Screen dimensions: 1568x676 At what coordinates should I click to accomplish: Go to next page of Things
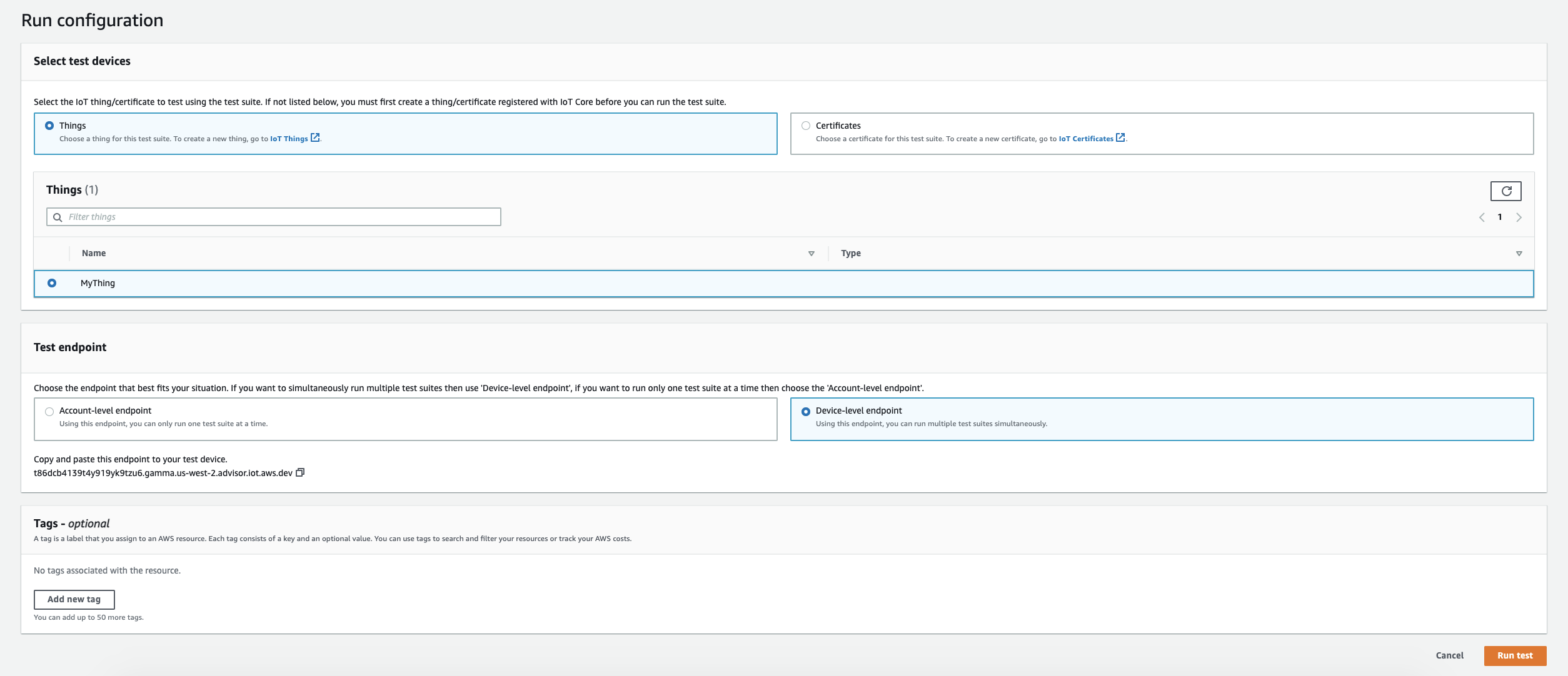click(x=1519, y=217)
